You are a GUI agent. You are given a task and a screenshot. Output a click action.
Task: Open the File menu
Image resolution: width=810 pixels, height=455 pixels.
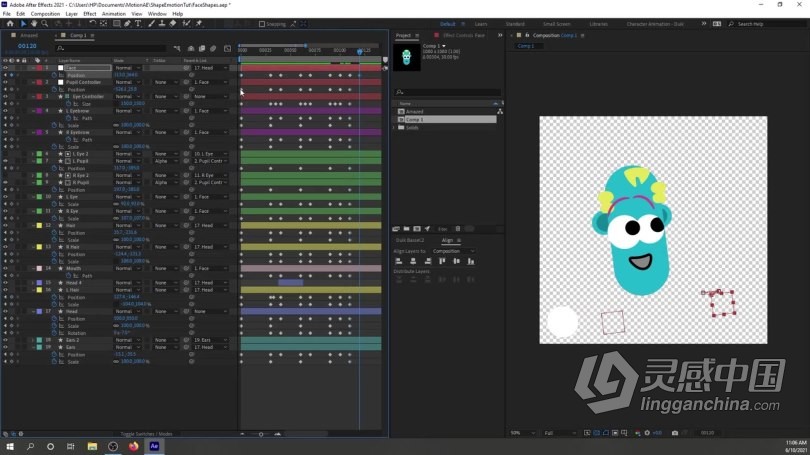(x=7, y=14)
